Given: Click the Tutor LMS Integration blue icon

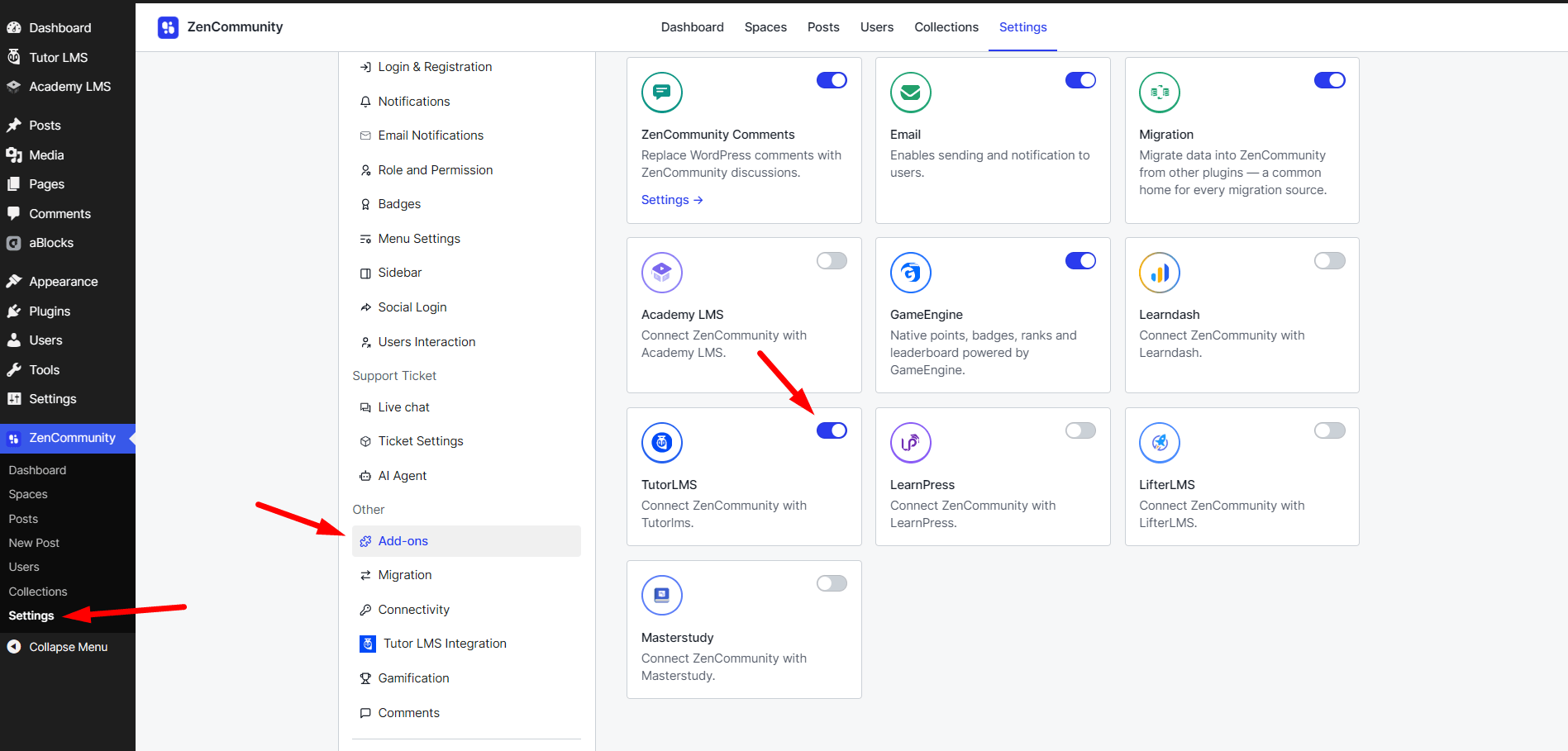Looking at the screenshot, I should (368, 644).
